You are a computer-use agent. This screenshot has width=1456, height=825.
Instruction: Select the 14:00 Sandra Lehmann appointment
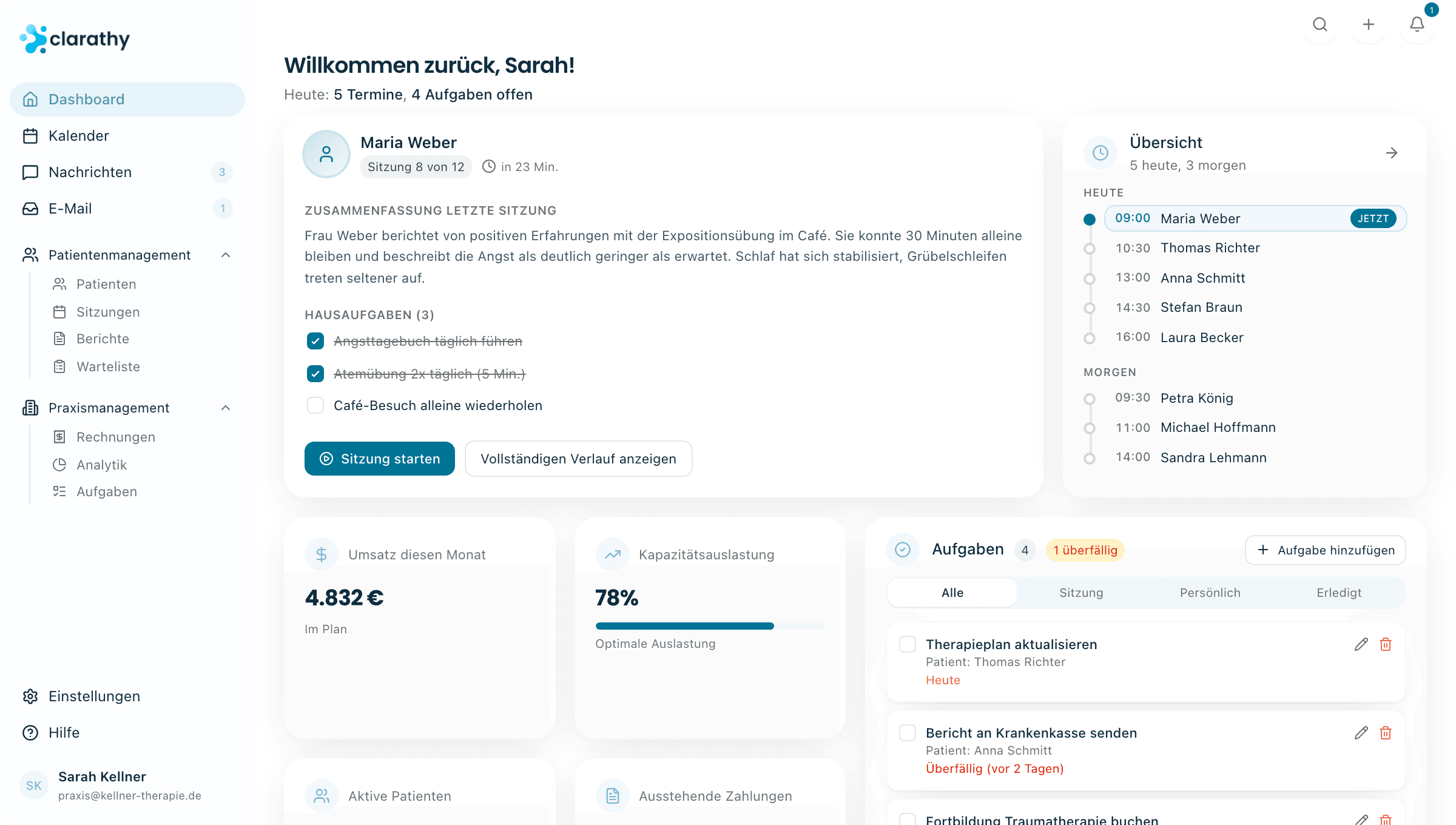[x=1256, y=457]
